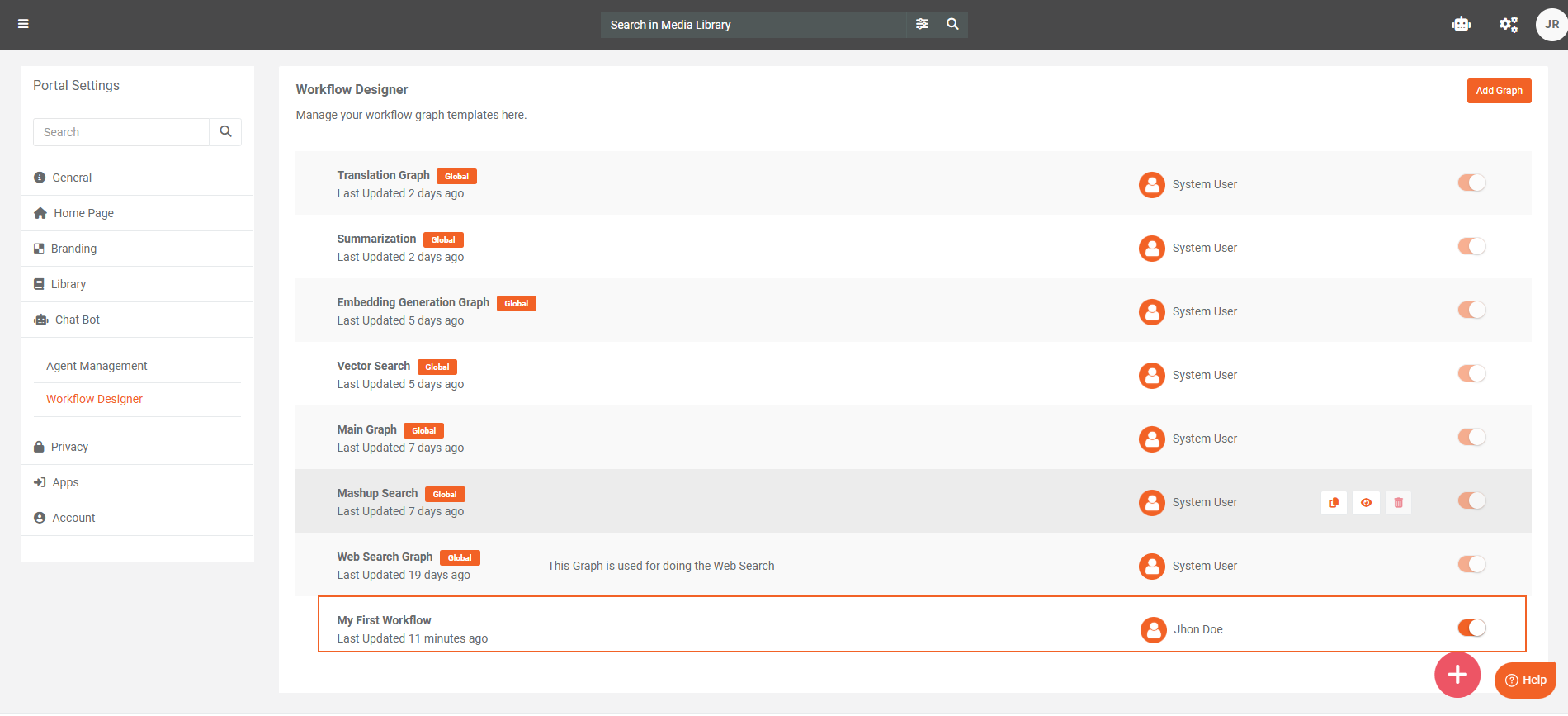Click the Portal Settings search field
This screenshot has width=1568, height=716.
tap(121, 132)
